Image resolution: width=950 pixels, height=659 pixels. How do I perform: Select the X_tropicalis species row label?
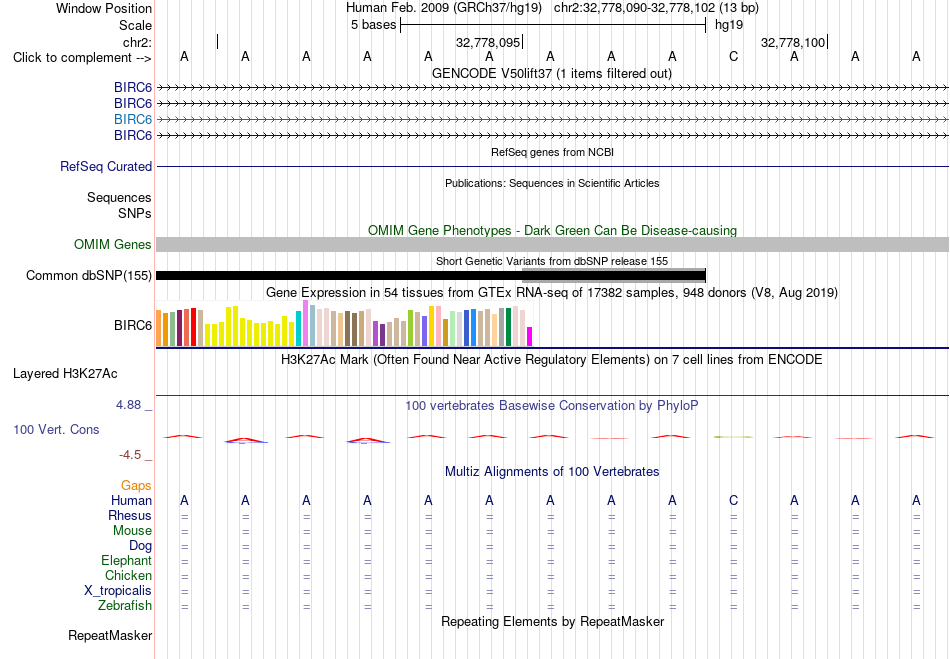pyautogui.click(x=118, y=591)
